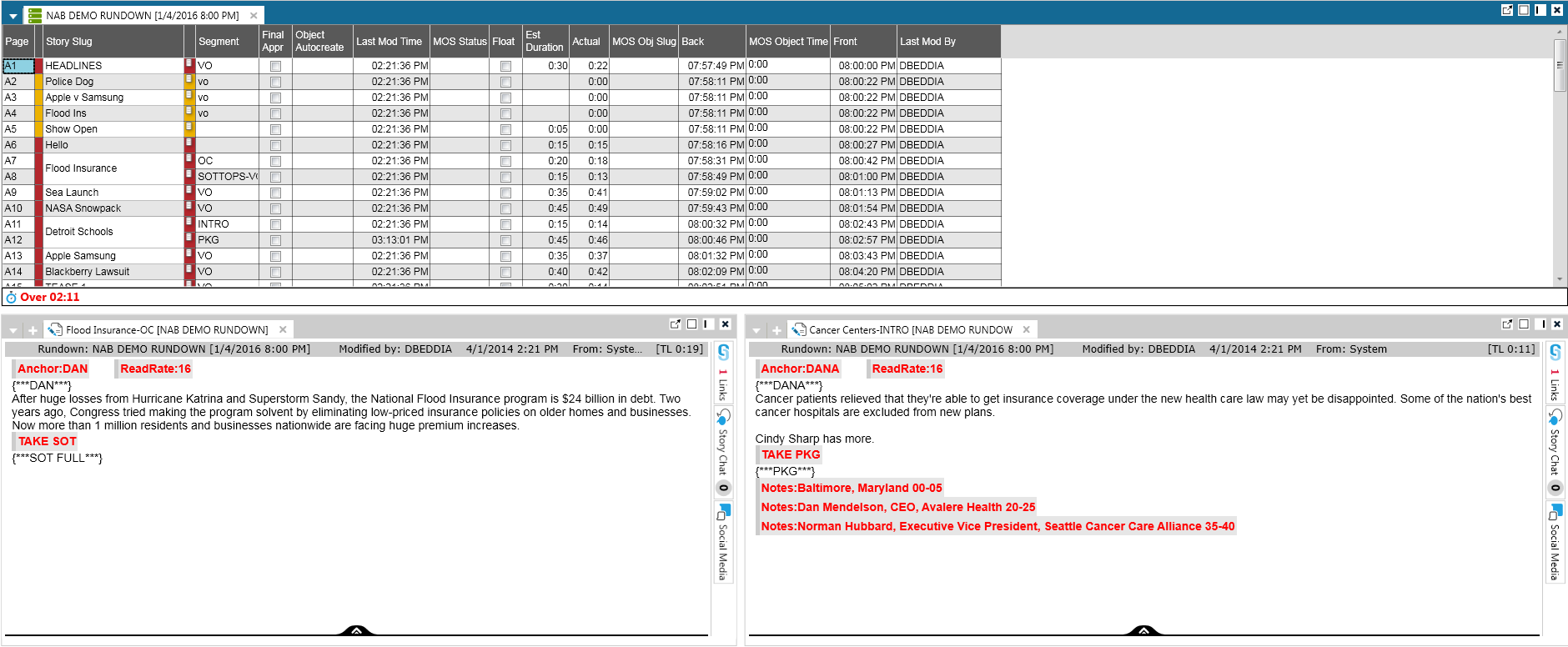Sort by Est Duration column header
1568x647 pixels.
545,42
